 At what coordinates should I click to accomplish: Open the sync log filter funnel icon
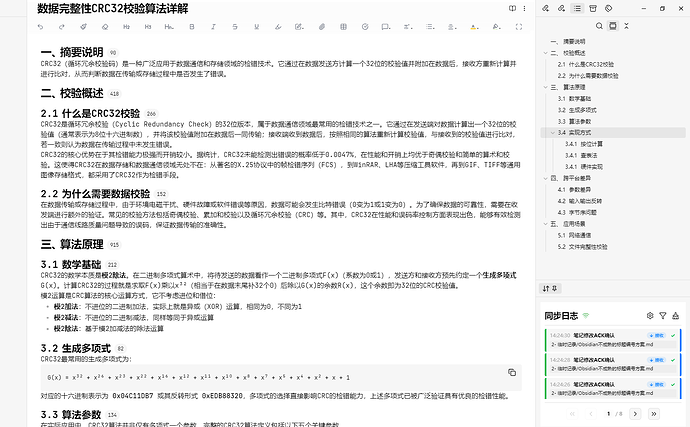pyautogui.click(x=663, y=316)
